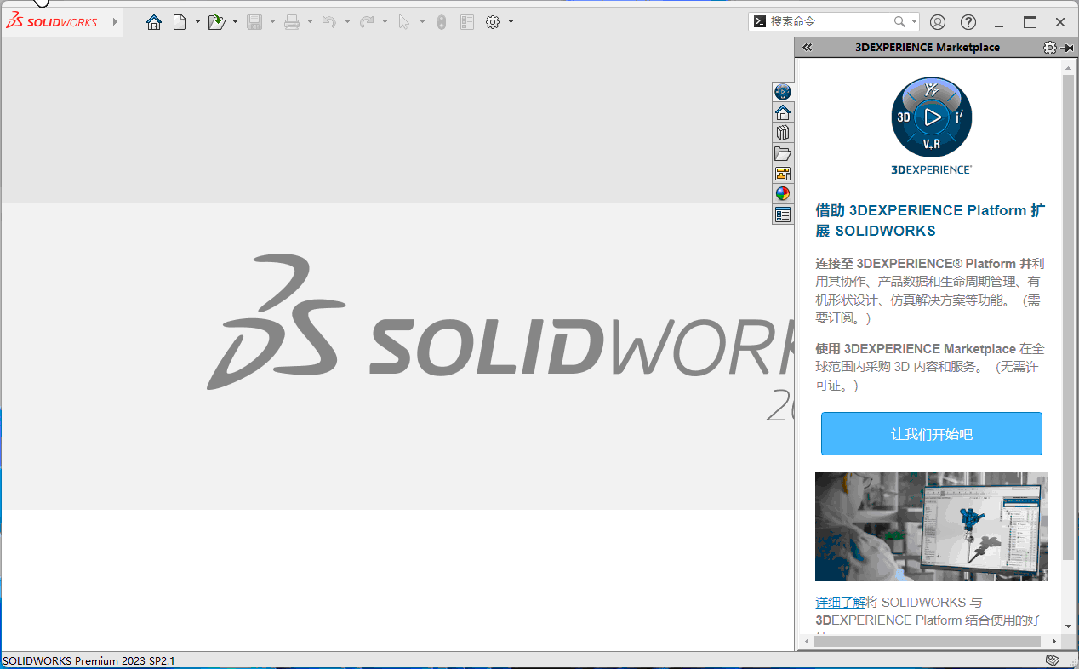The image size is (1079, 669).
Task: Expand the Select tool dropdown arrow
Action: [422, 22]
